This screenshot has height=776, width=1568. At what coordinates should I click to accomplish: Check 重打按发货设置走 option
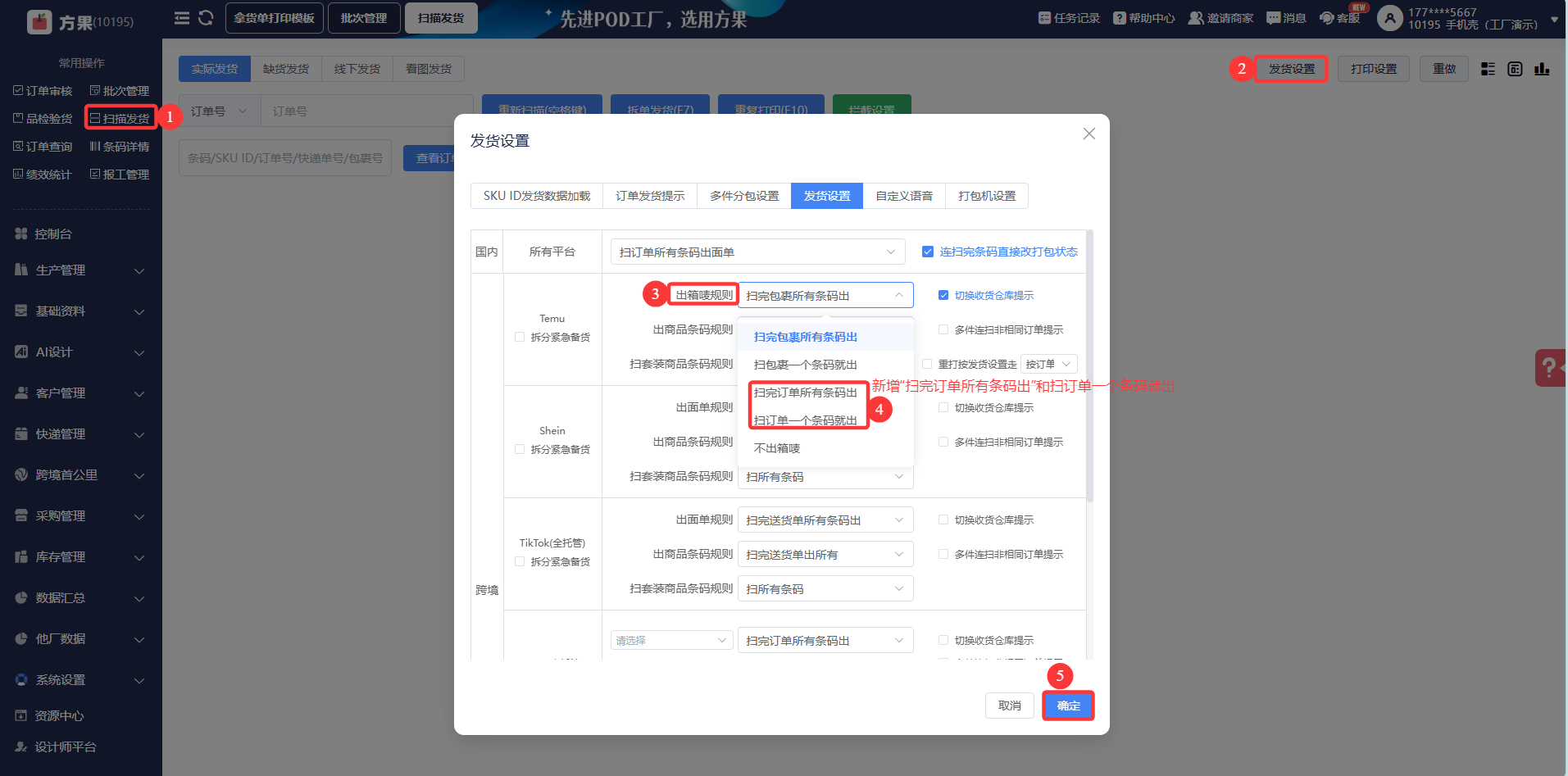(x=927, y=364)
